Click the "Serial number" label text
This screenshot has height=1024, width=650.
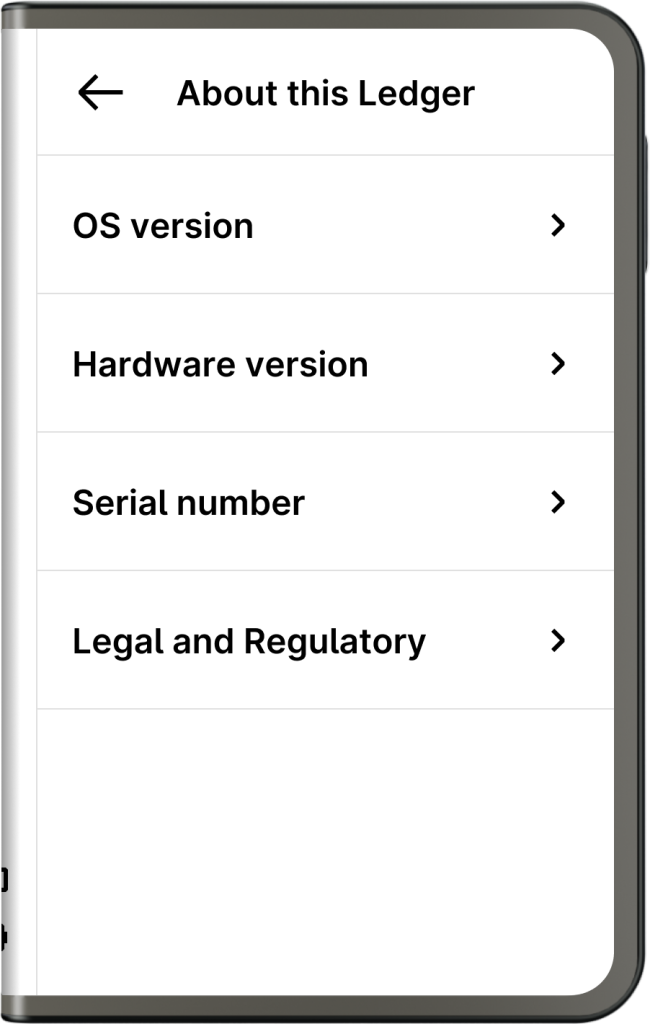coord(188,502)
